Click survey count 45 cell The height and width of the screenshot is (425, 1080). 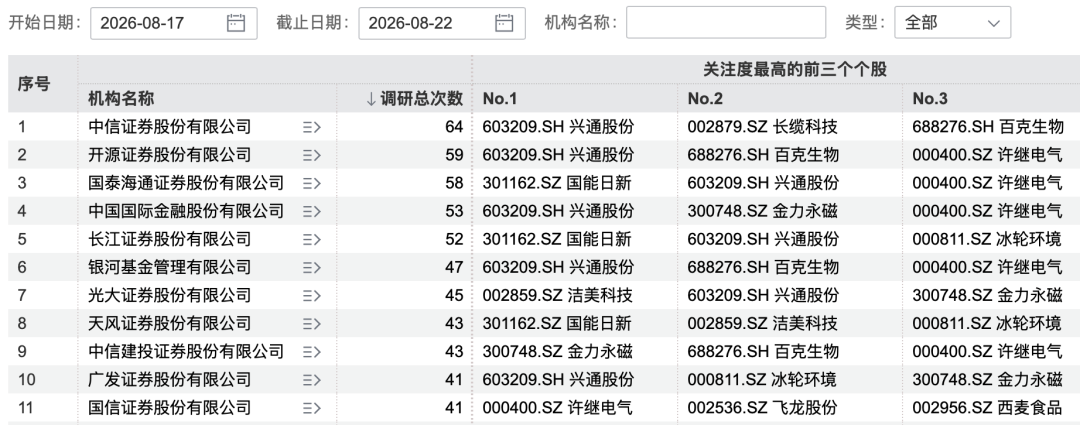pyautogui.click(x=454, y=296)
